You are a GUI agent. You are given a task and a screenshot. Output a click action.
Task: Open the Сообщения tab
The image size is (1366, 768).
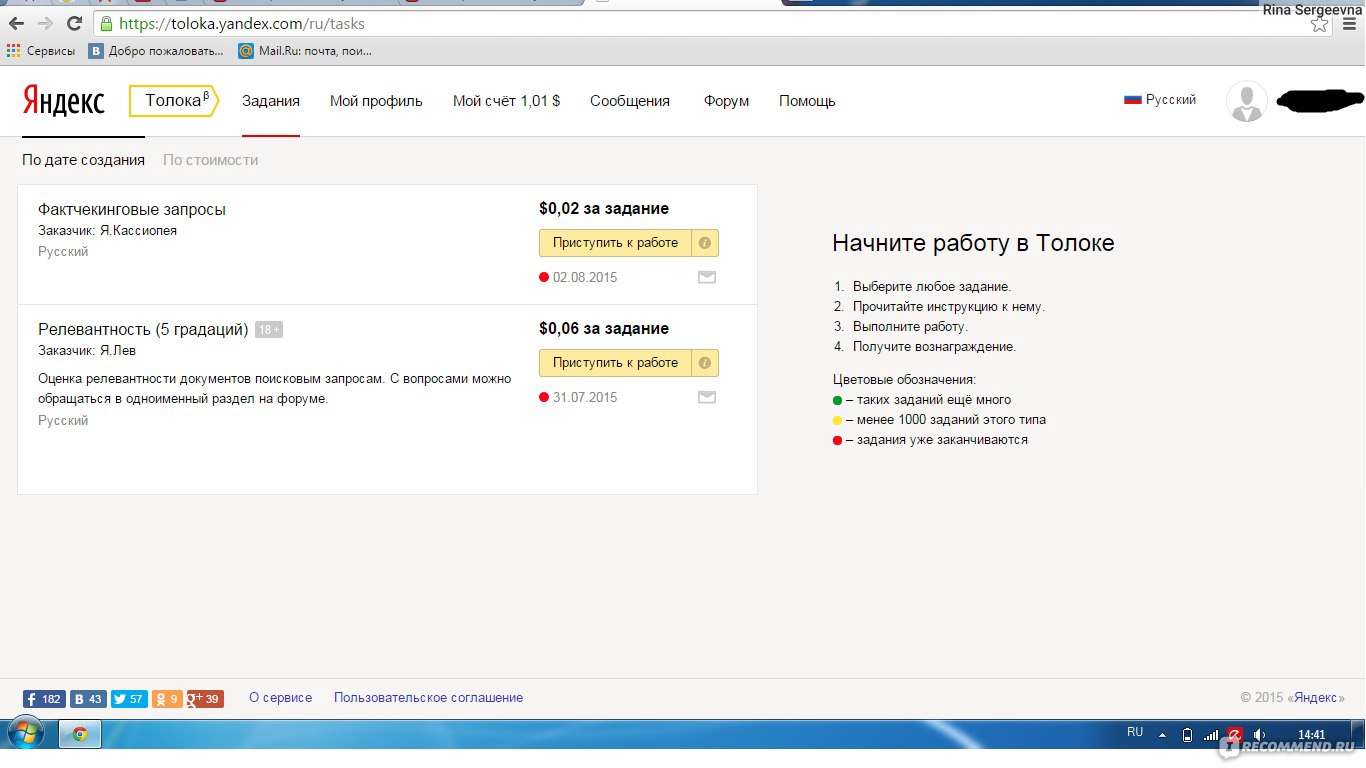630,101
